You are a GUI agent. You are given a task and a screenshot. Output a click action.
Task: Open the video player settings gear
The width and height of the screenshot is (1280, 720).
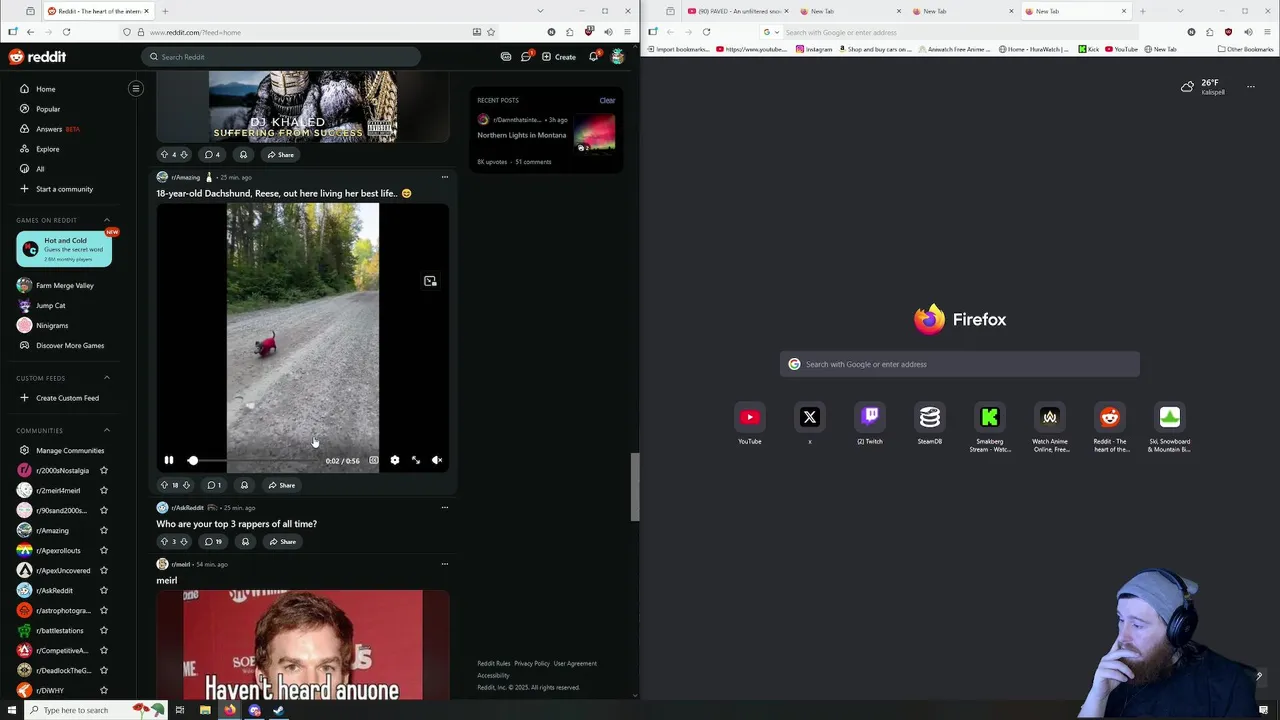395,460
